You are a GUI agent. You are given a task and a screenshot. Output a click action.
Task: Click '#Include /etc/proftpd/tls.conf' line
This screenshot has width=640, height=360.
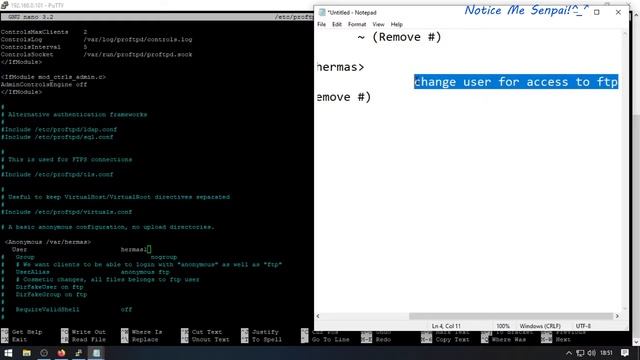coord(57,174)
